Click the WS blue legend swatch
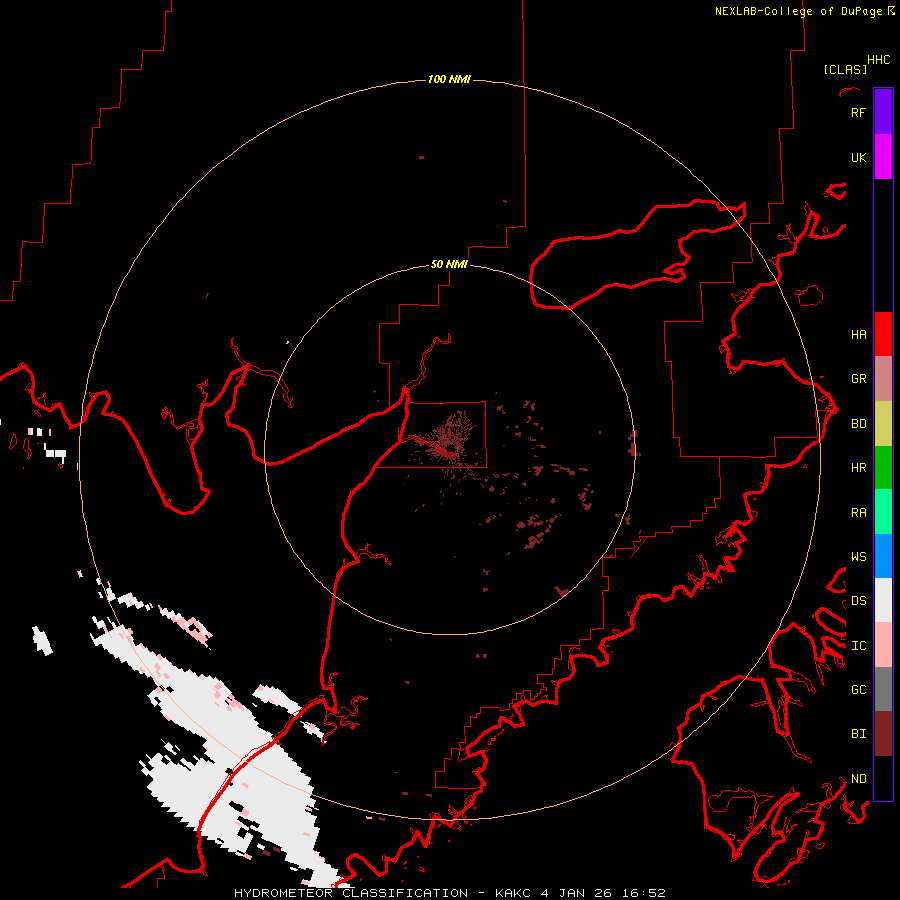 [x=883, y=556]
